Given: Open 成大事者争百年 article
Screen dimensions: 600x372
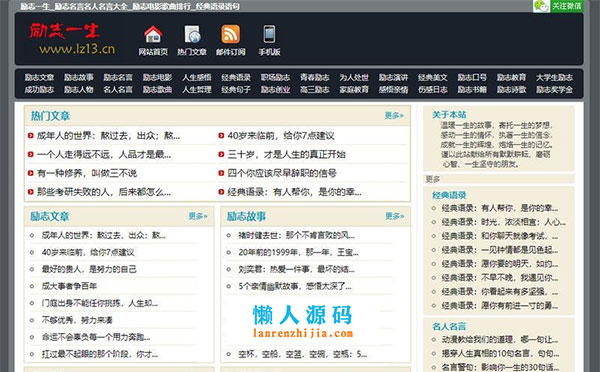Looking at the screenshot, I should click(x=69, y=286).
